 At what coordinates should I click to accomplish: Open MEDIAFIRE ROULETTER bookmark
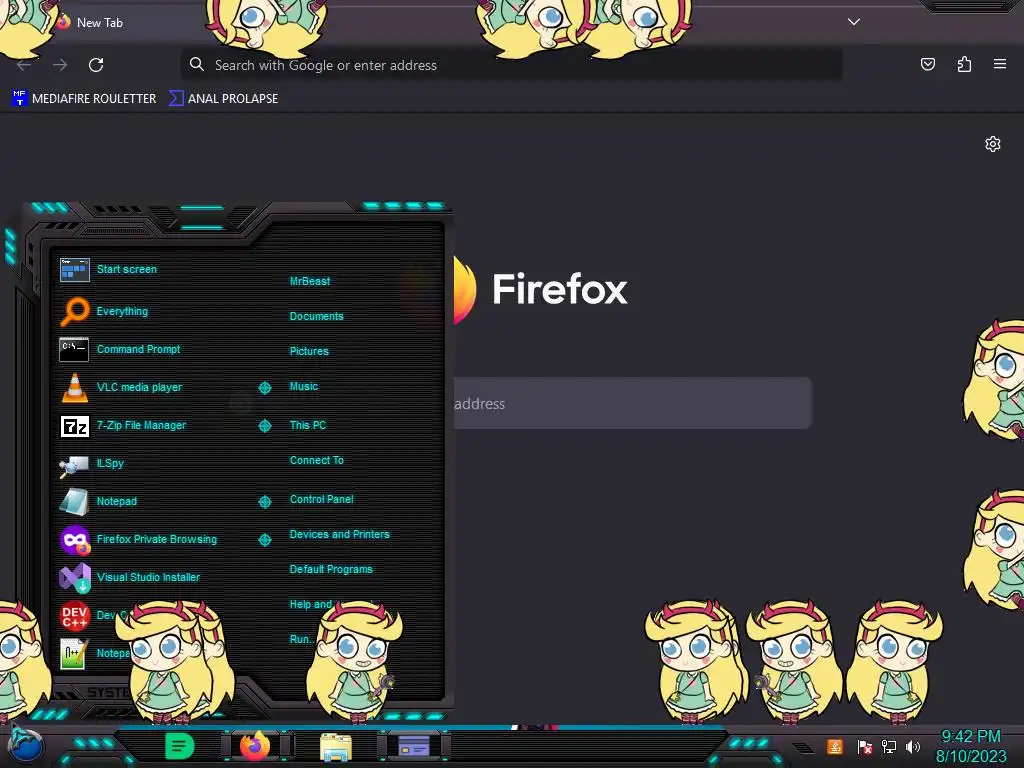coord(84,99)
